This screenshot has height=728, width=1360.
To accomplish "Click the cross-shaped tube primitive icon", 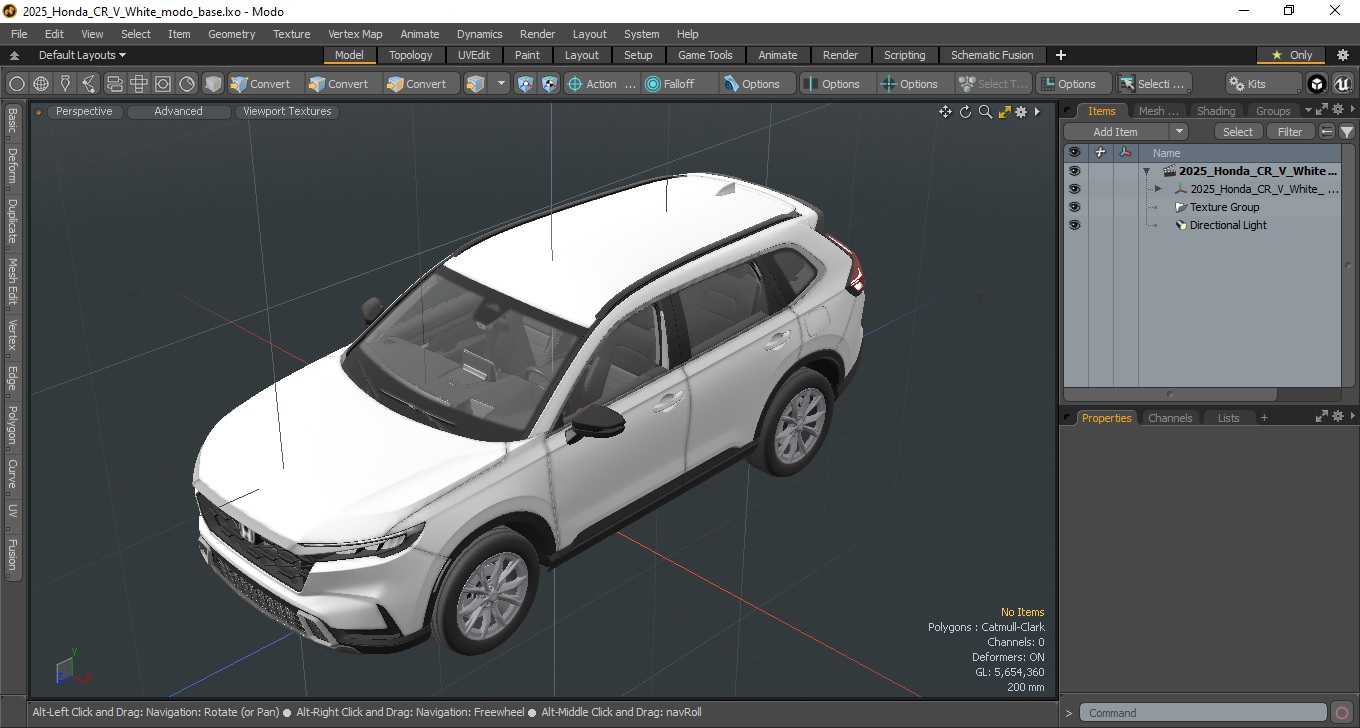I will click(139, 84).
